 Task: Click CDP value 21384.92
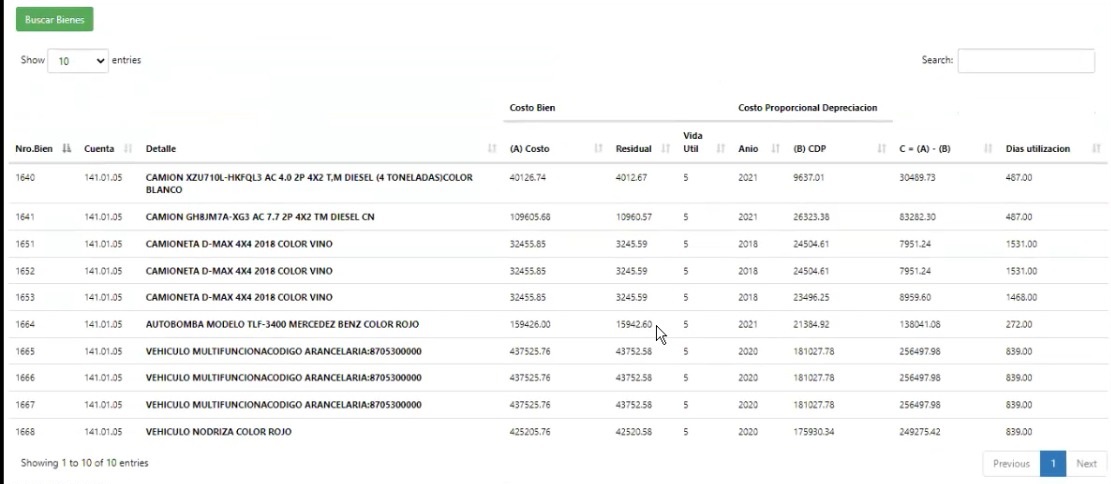point(811,324)
